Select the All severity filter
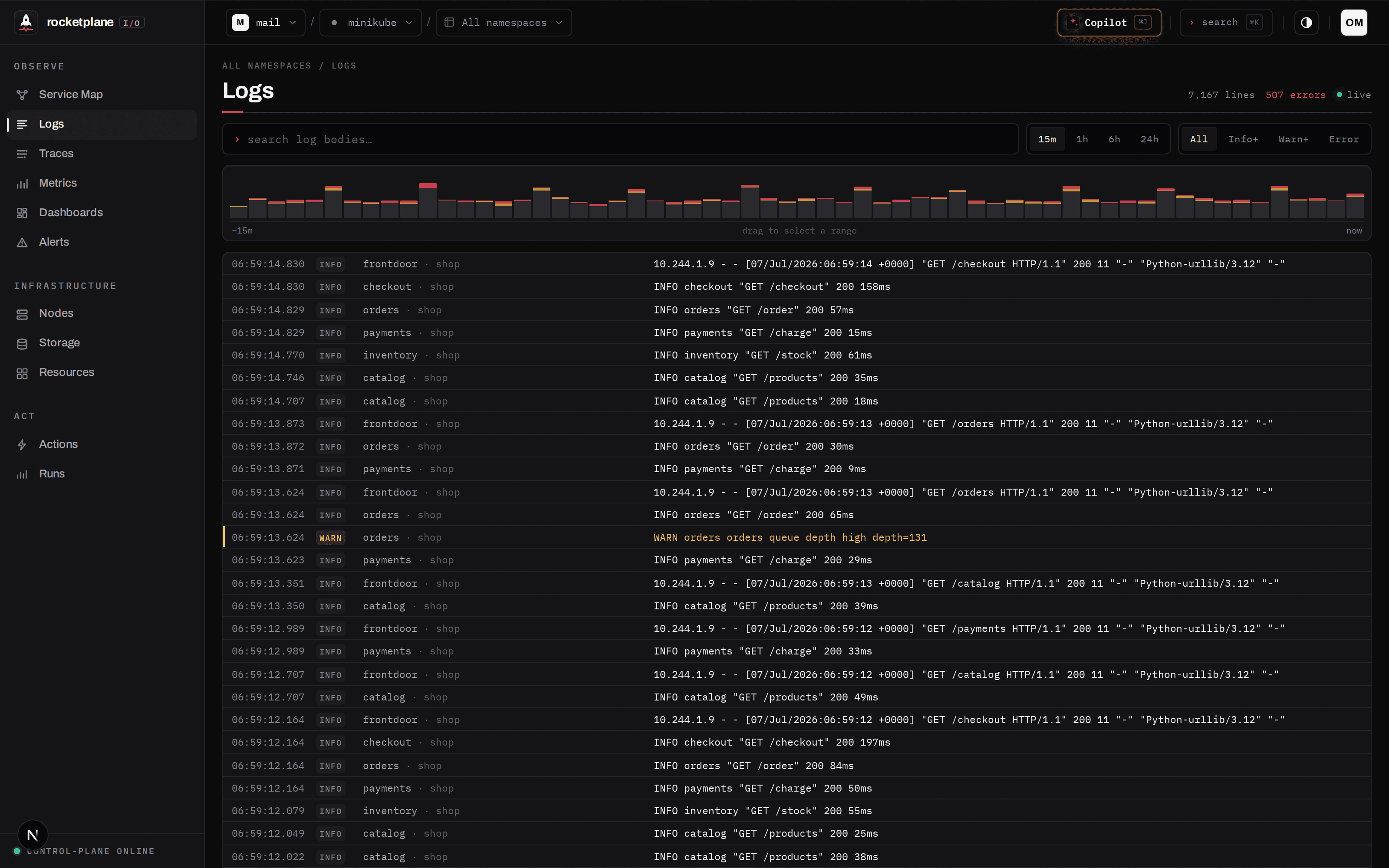1389x868 pixels. click(1198, 139)
